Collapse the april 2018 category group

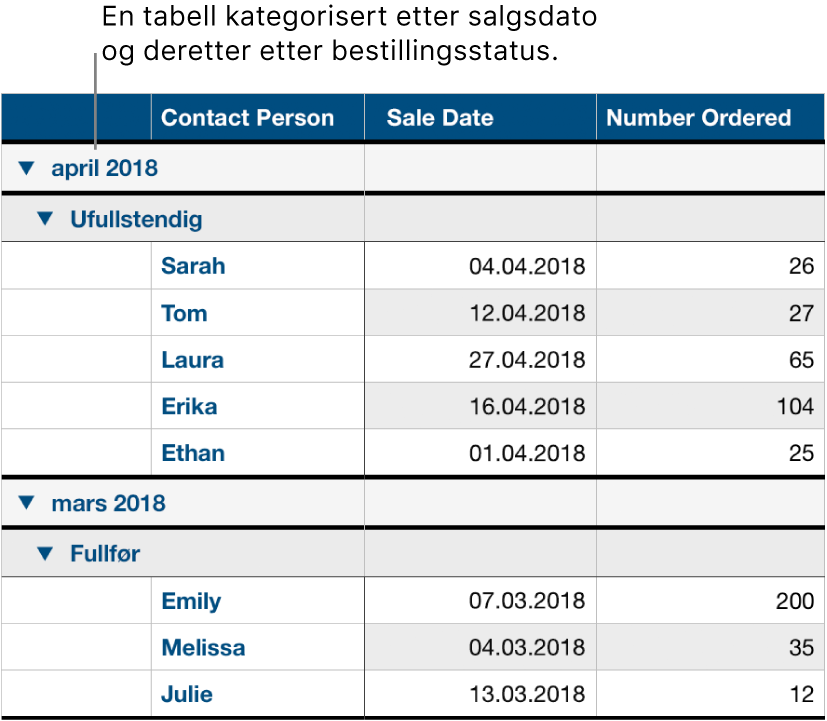pyautogui.click(x=26, y=168)
